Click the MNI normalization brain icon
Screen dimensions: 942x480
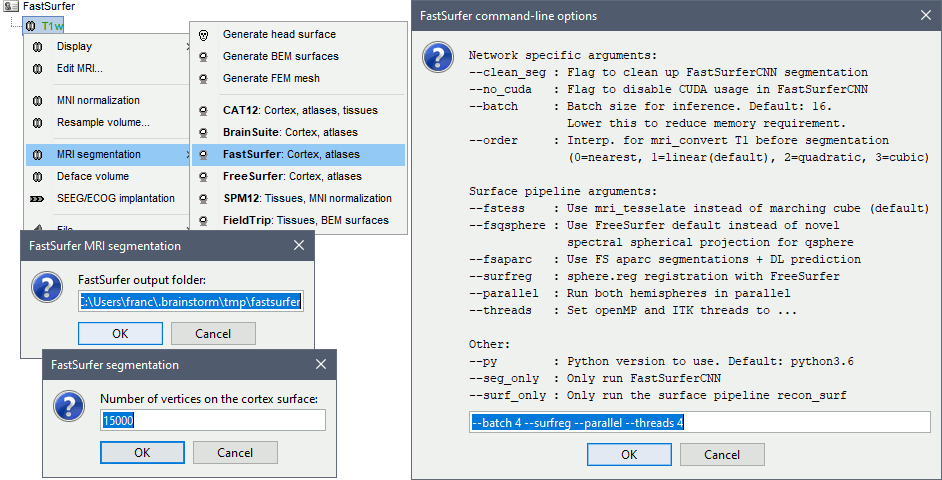tap(36, 100)
